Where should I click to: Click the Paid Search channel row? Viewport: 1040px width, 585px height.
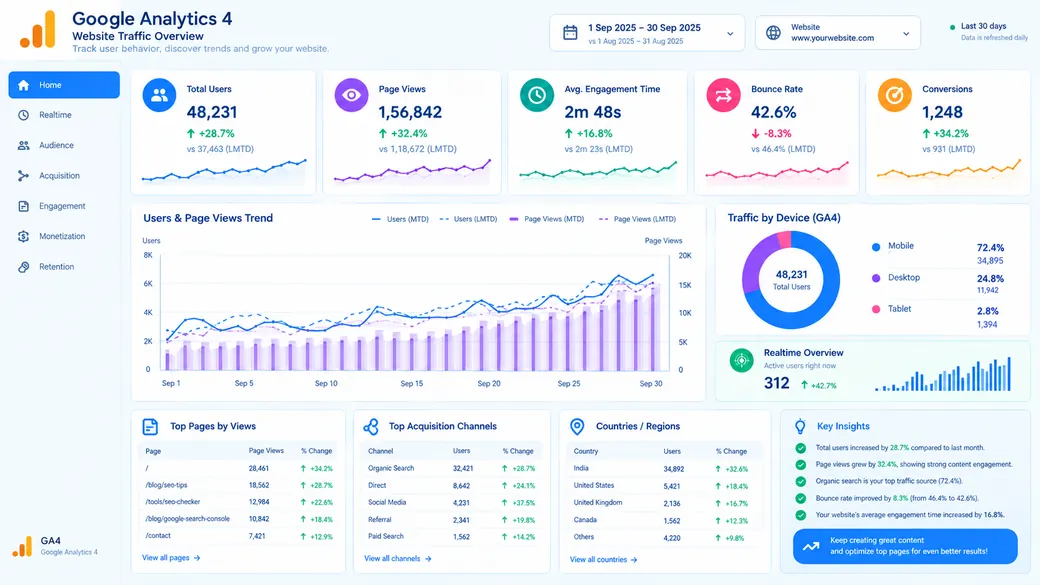click(452, 536)
